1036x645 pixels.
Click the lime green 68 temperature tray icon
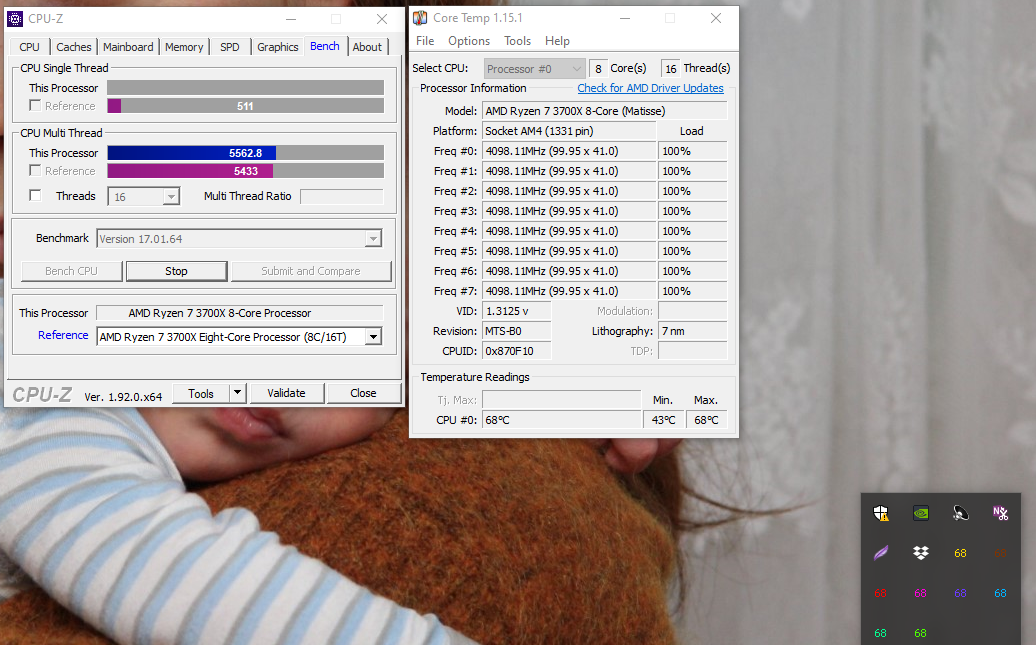pos(920,633)
